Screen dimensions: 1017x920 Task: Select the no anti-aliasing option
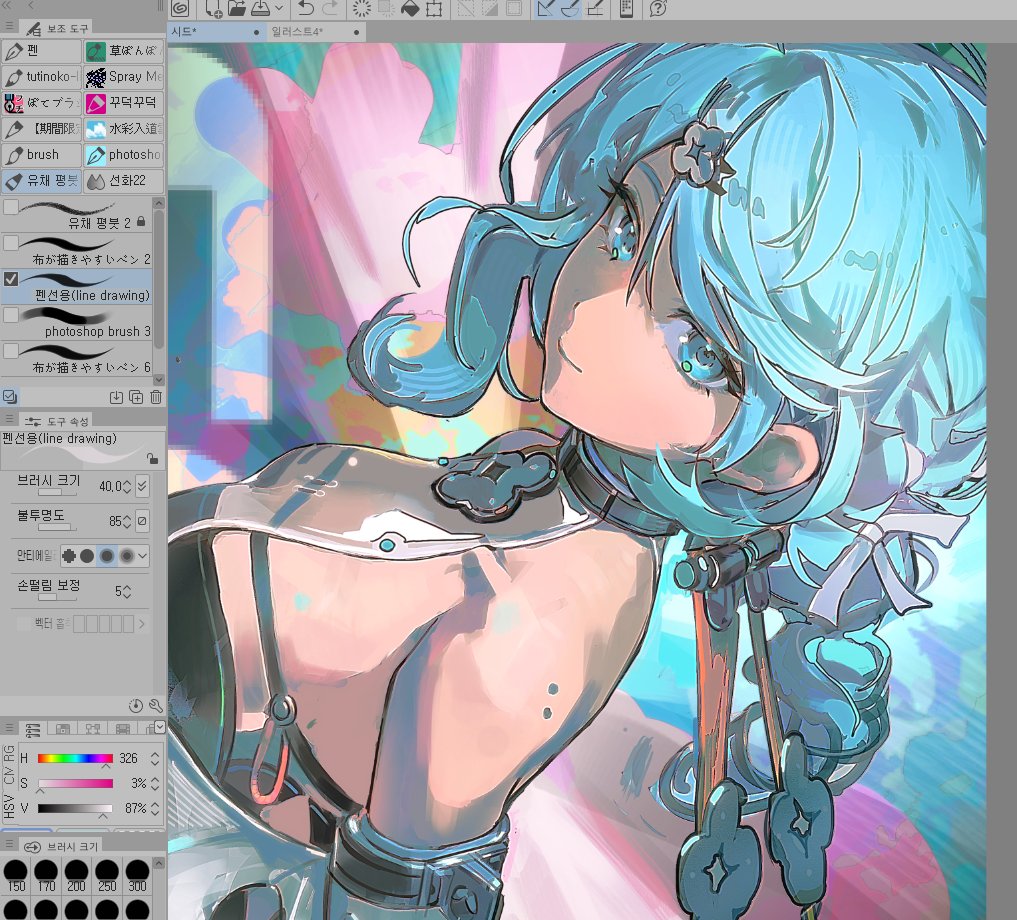pos(69,555)
